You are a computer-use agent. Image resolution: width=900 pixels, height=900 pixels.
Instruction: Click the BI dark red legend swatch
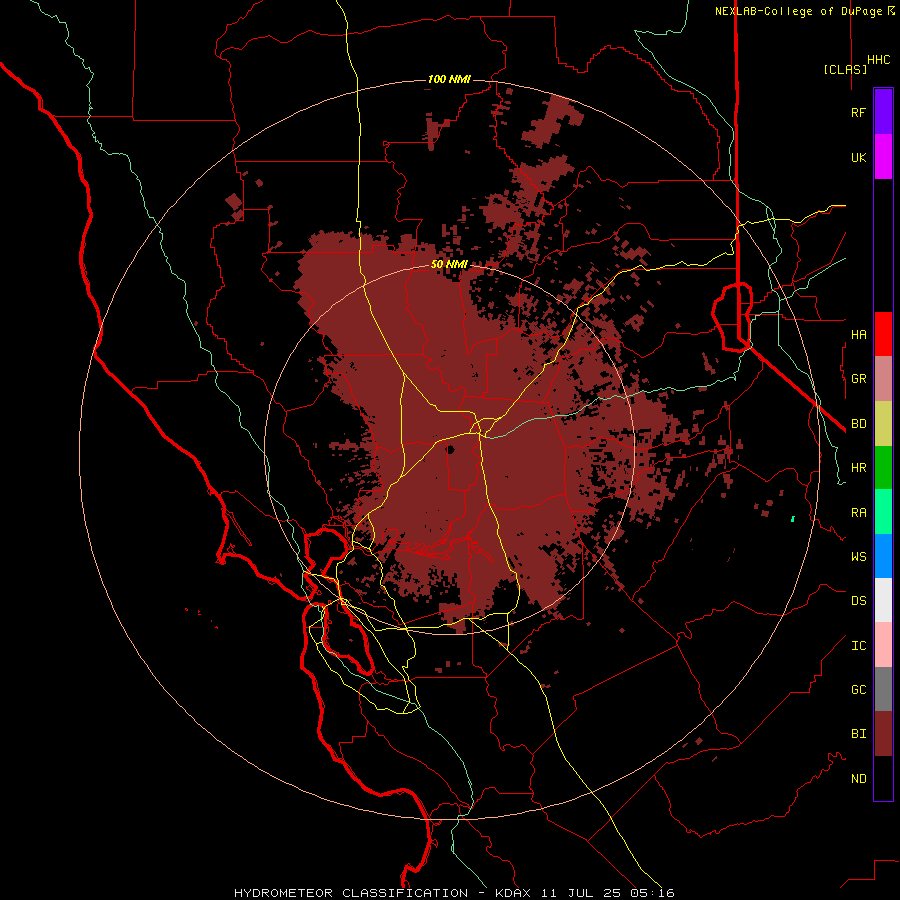883,734
